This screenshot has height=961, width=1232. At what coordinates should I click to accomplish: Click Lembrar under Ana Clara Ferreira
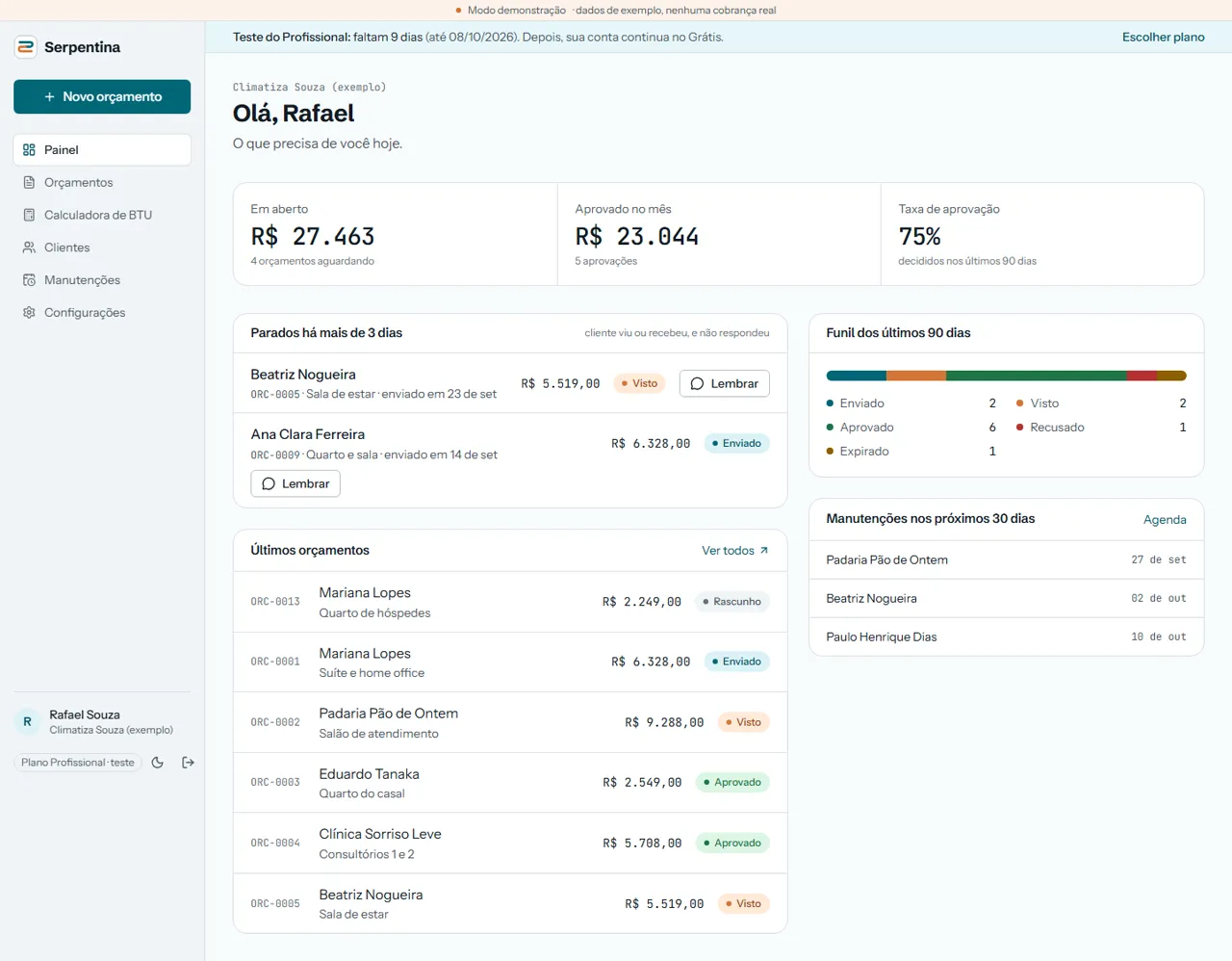(295, 483)
